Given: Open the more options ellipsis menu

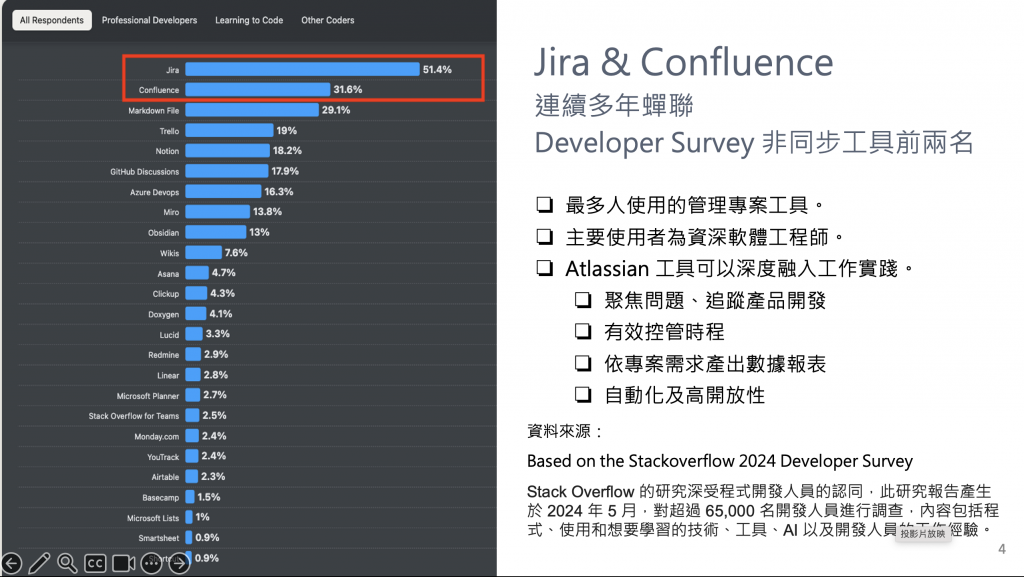Looking at the screenshot, I should pos(152,563).
